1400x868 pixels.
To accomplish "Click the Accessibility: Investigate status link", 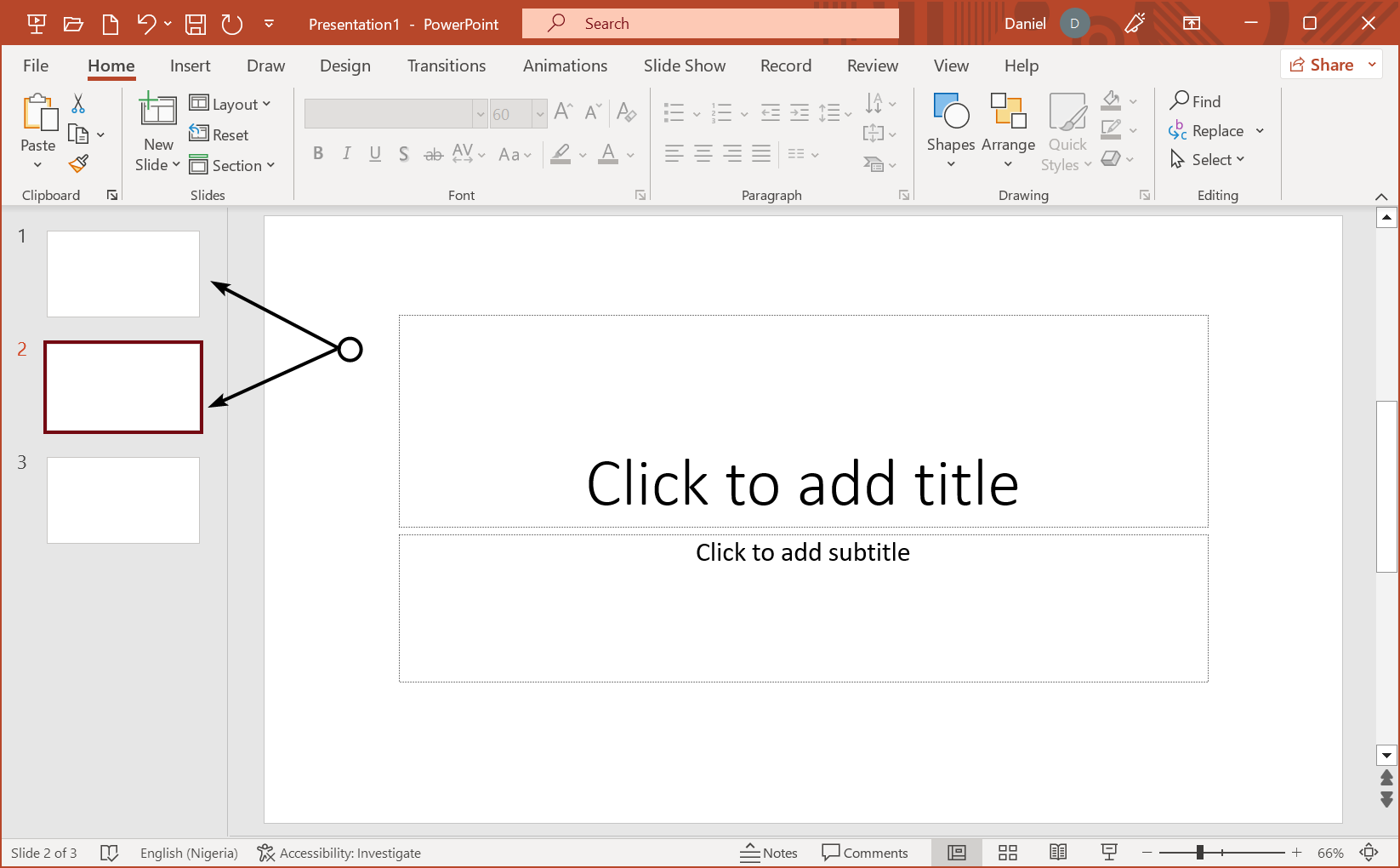I will (x=339, y=852).
